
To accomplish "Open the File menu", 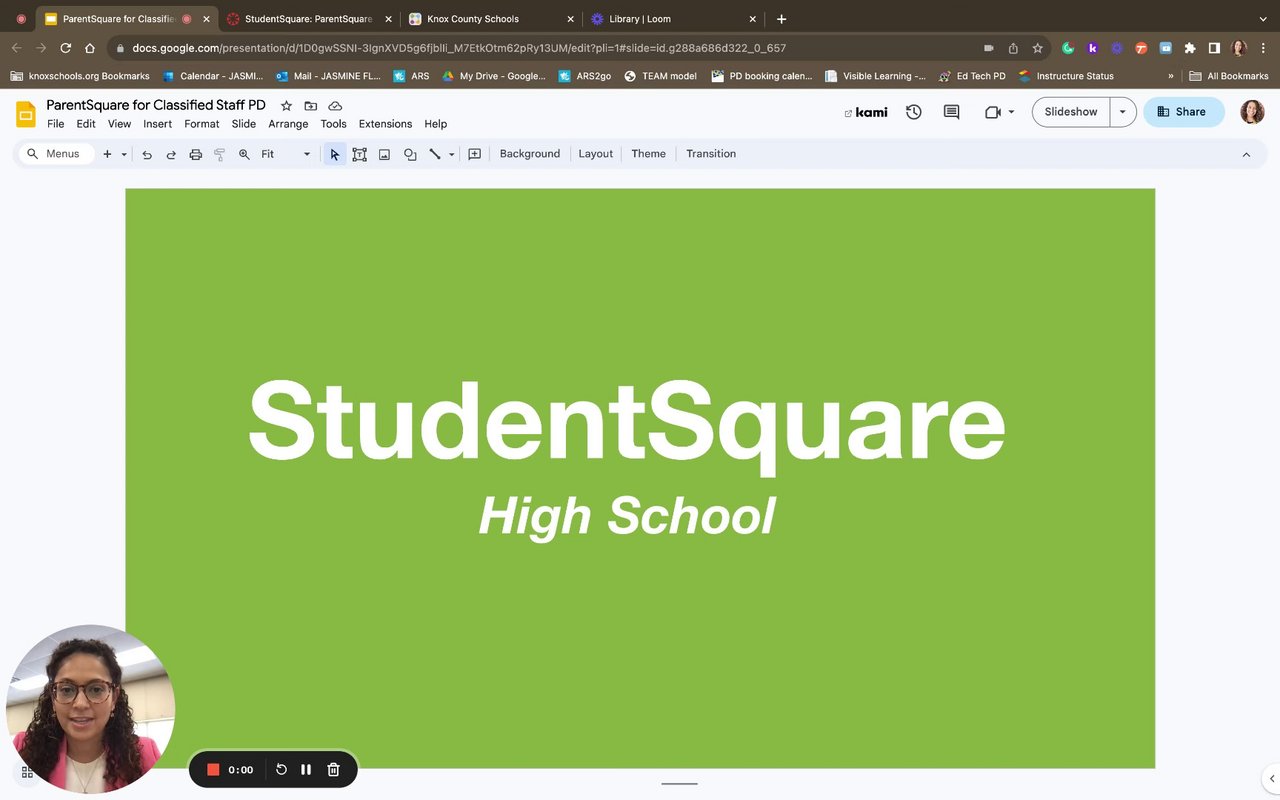I will (x=56, y=124).
